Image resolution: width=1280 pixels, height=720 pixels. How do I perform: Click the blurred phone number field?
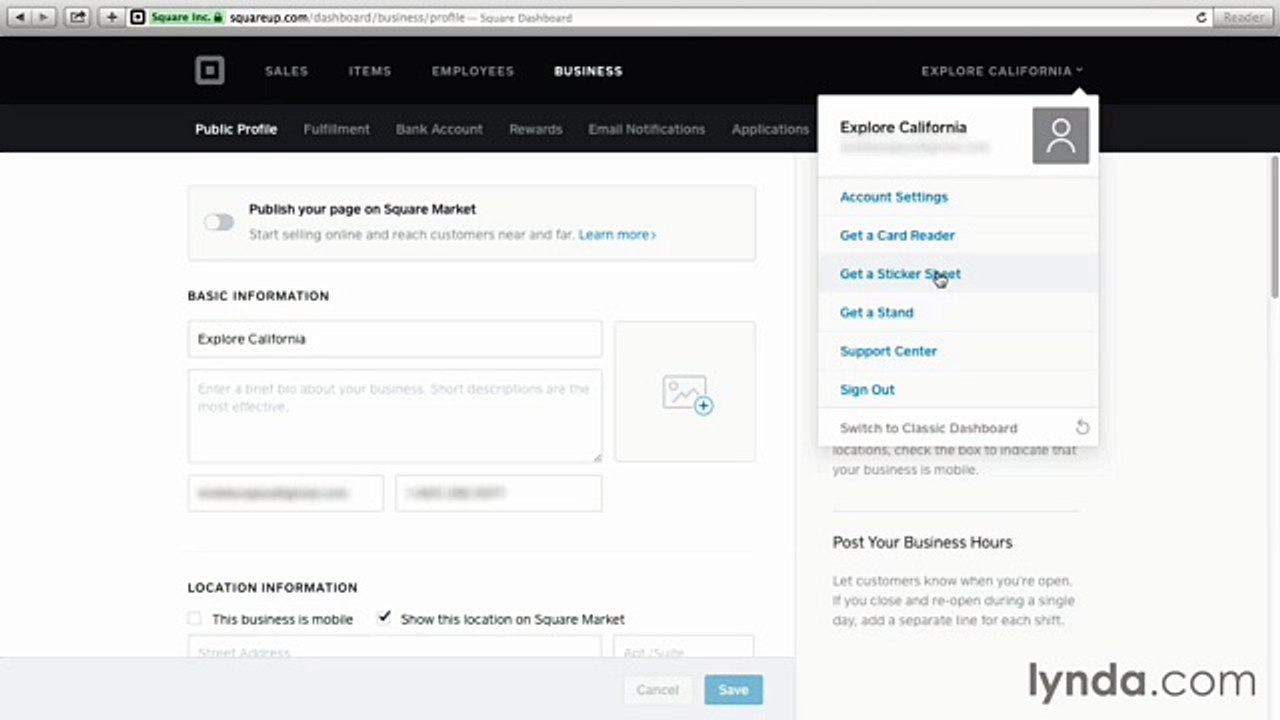coord(499,493)
